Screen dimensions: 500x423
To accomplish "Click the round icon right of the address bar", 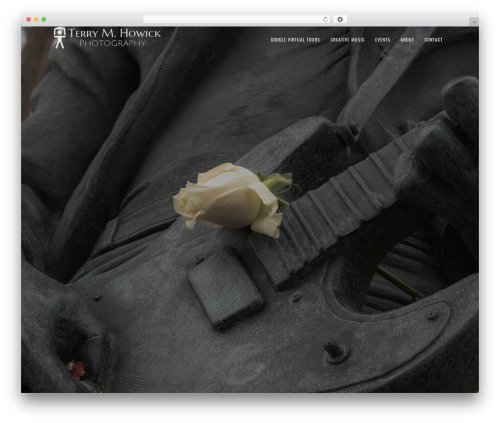I will point(340,19).
